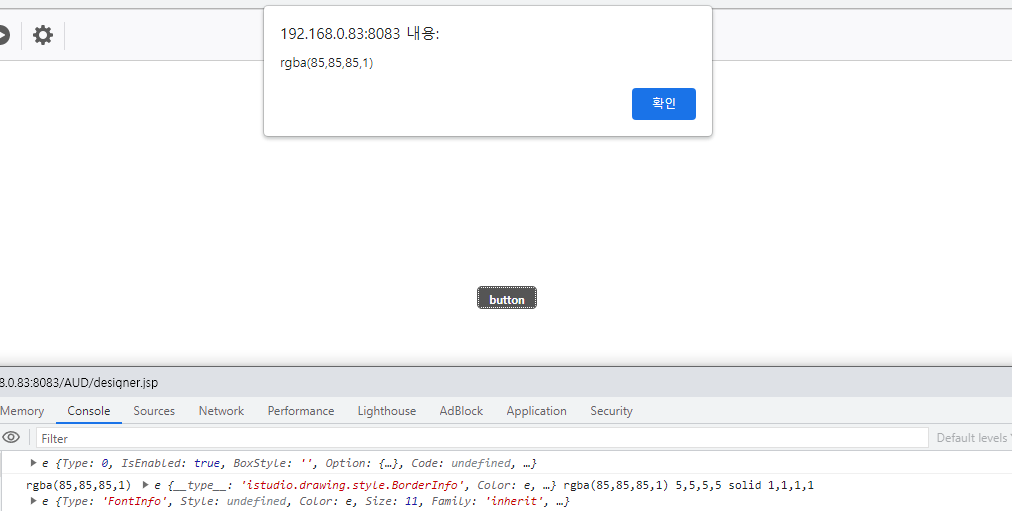Select the Security tab
Viewport: 1012px width, 511px height.
(x=611, y=411)
